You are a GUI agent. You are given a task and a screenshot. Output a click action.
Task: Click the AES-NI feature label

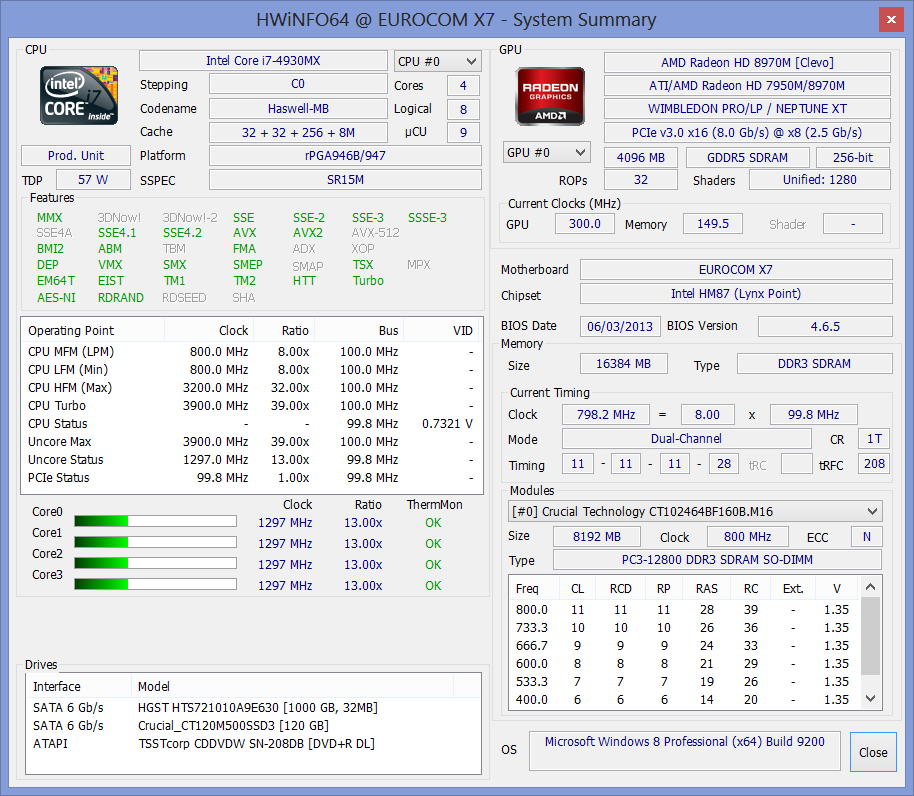[x=56, y=297]
